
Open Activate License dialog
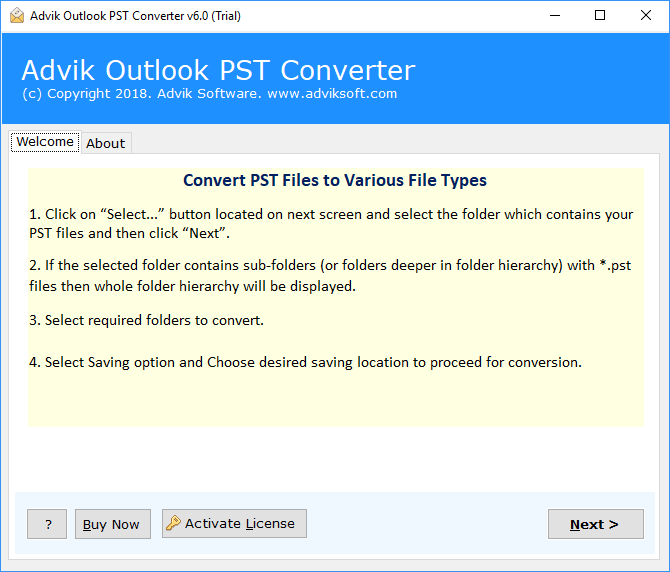coord(234,523)
